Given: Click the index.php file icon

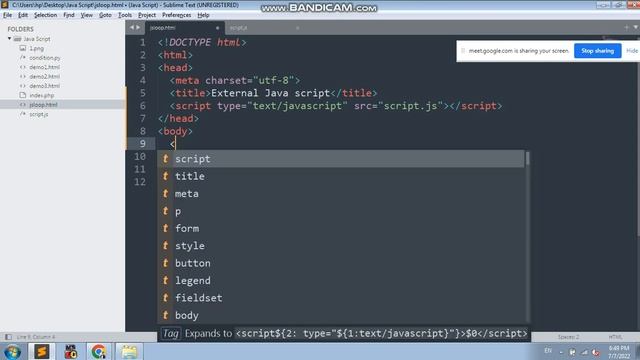Looking at the screenshot, I should 23,95.
